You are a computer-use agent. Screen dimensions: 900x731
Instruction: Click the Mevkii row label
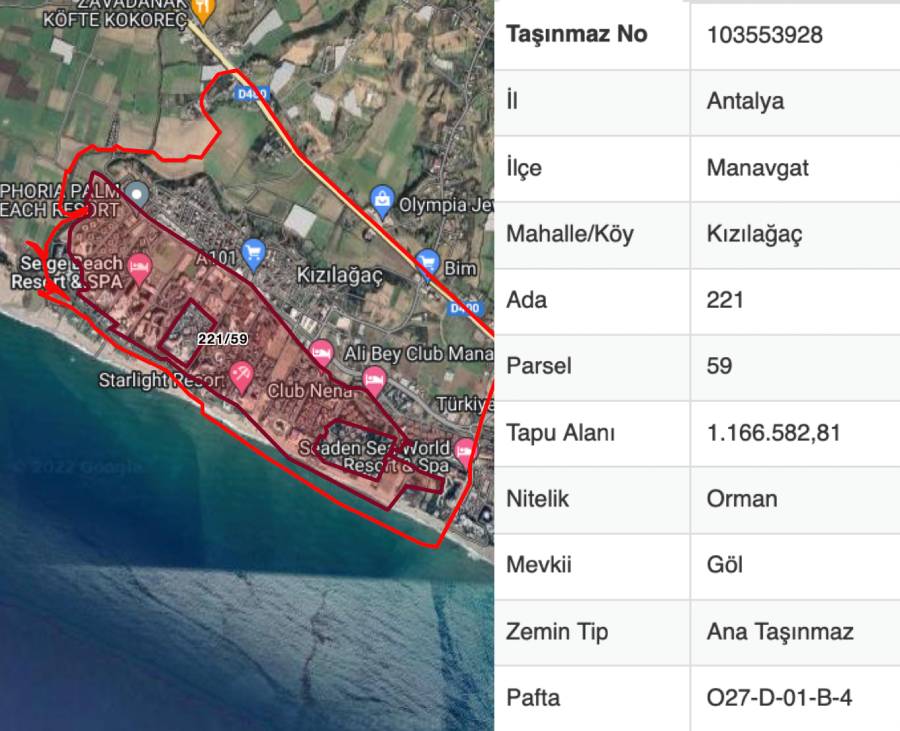[x=538, y=565]
